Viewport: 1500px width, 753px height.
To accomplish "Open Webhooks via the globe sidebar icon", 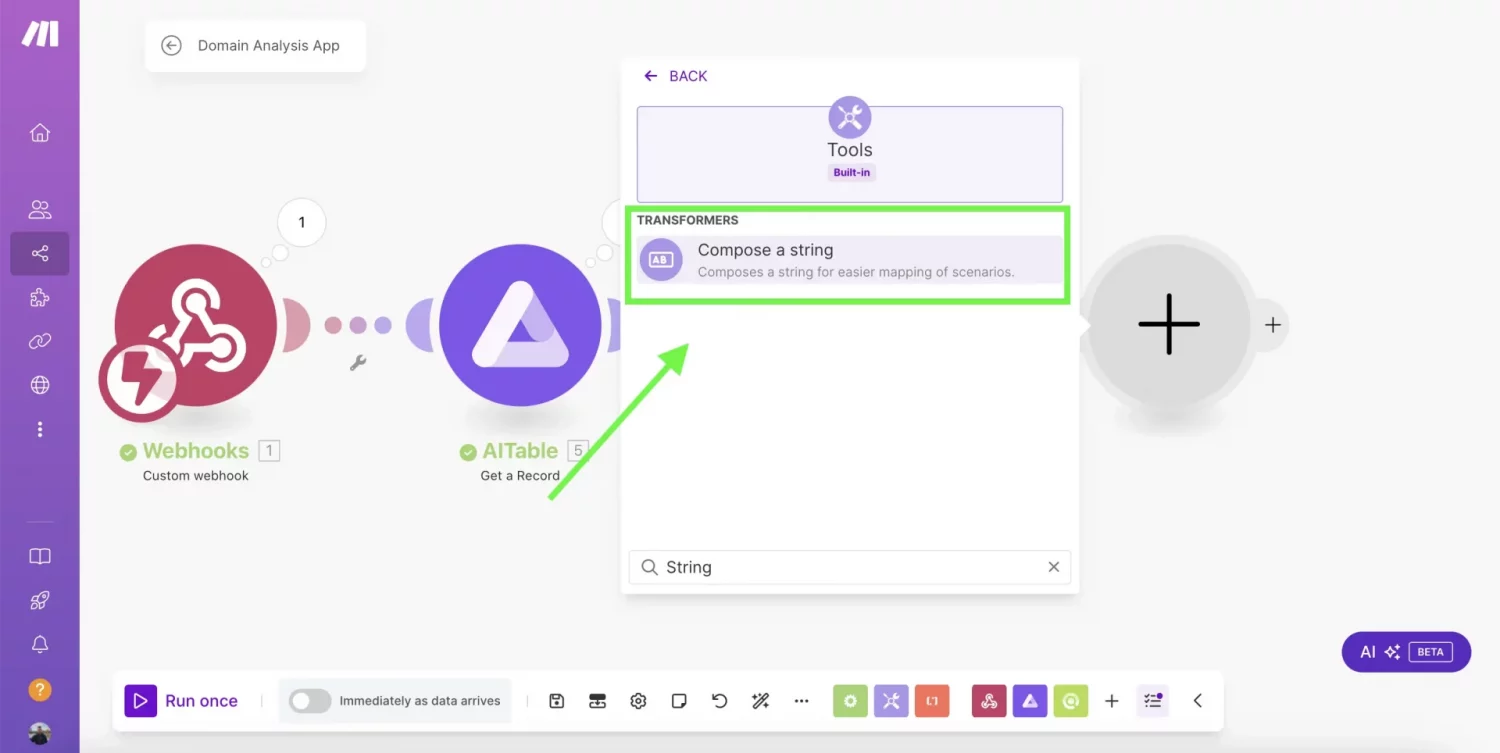I will coord(40,385).
